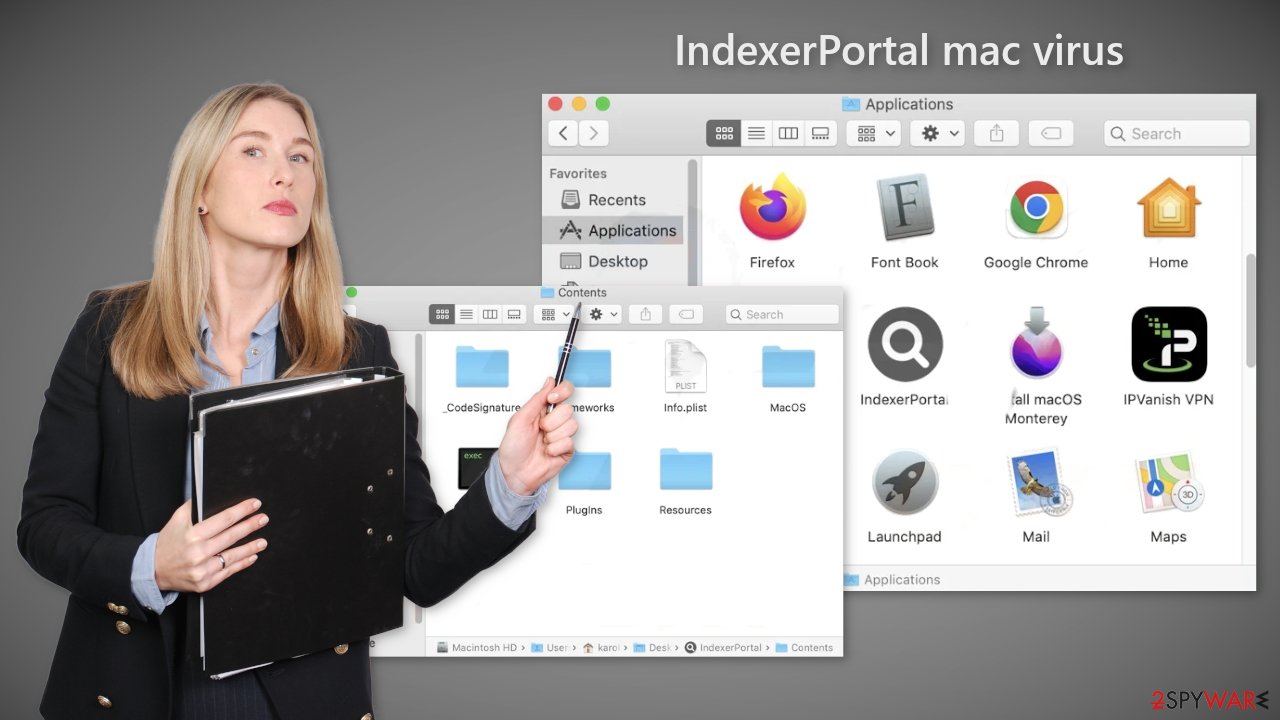Click the Share button in Applications window
This screenshot has width=1280, height=720.
[996, 133]
